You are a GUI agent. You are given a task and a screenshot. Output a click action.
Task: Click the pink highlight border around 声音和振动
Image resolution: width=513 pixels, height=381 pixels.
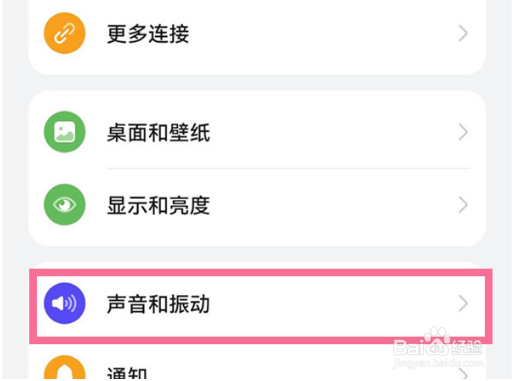[261, 272]
